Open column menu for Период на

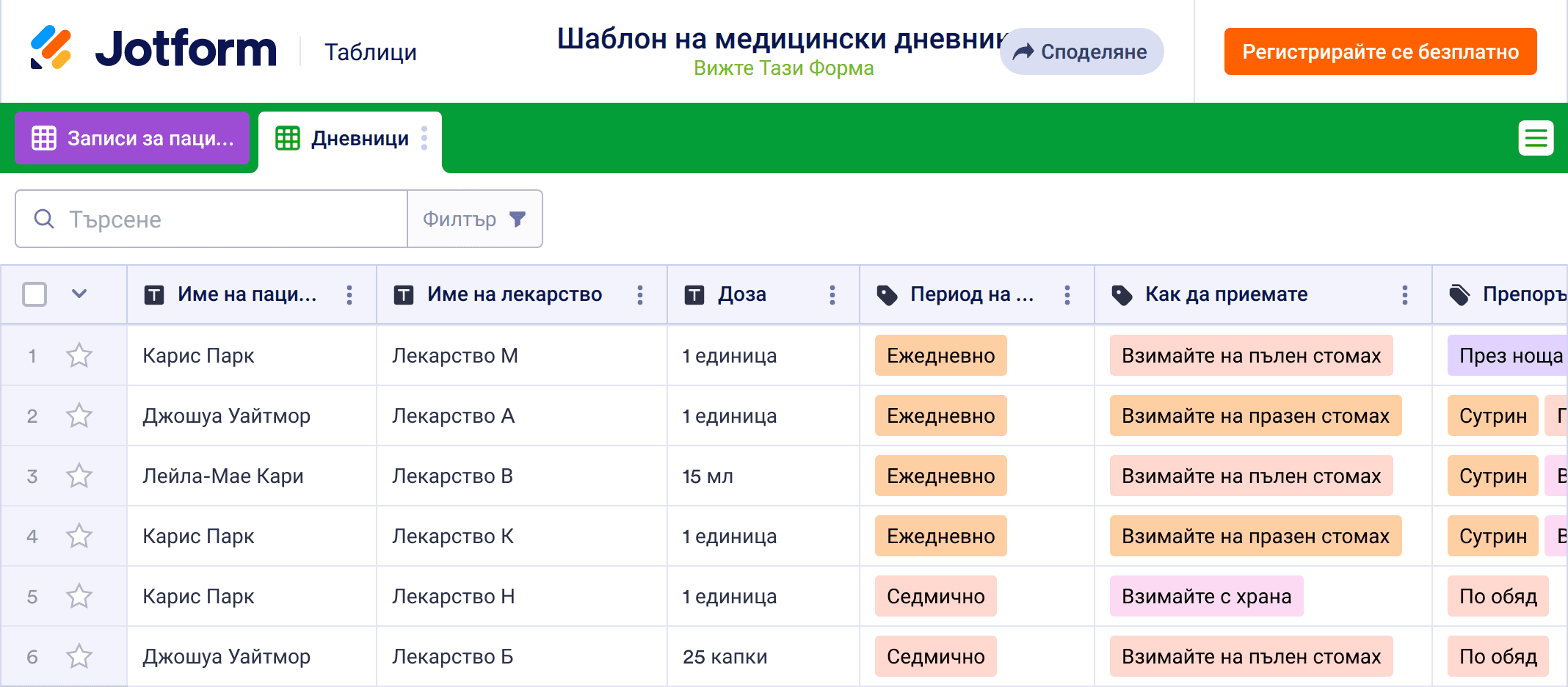point(1067,295)
